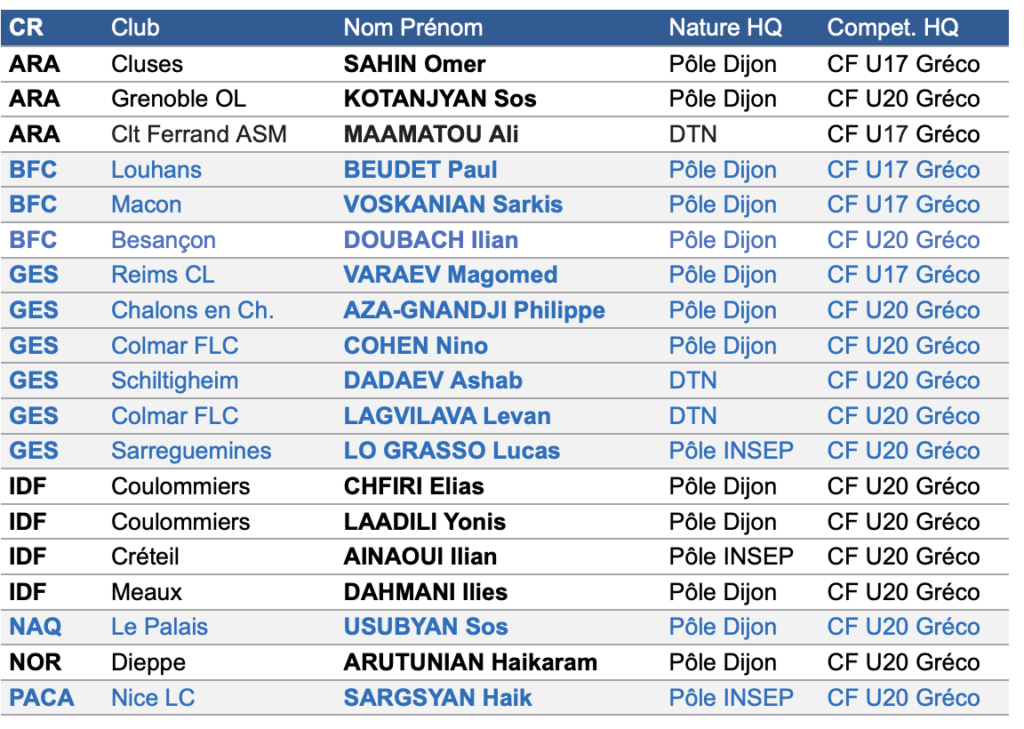Click LO GRASSO Lucas name
Screen dimensions: 1024x729
[452, 451]
